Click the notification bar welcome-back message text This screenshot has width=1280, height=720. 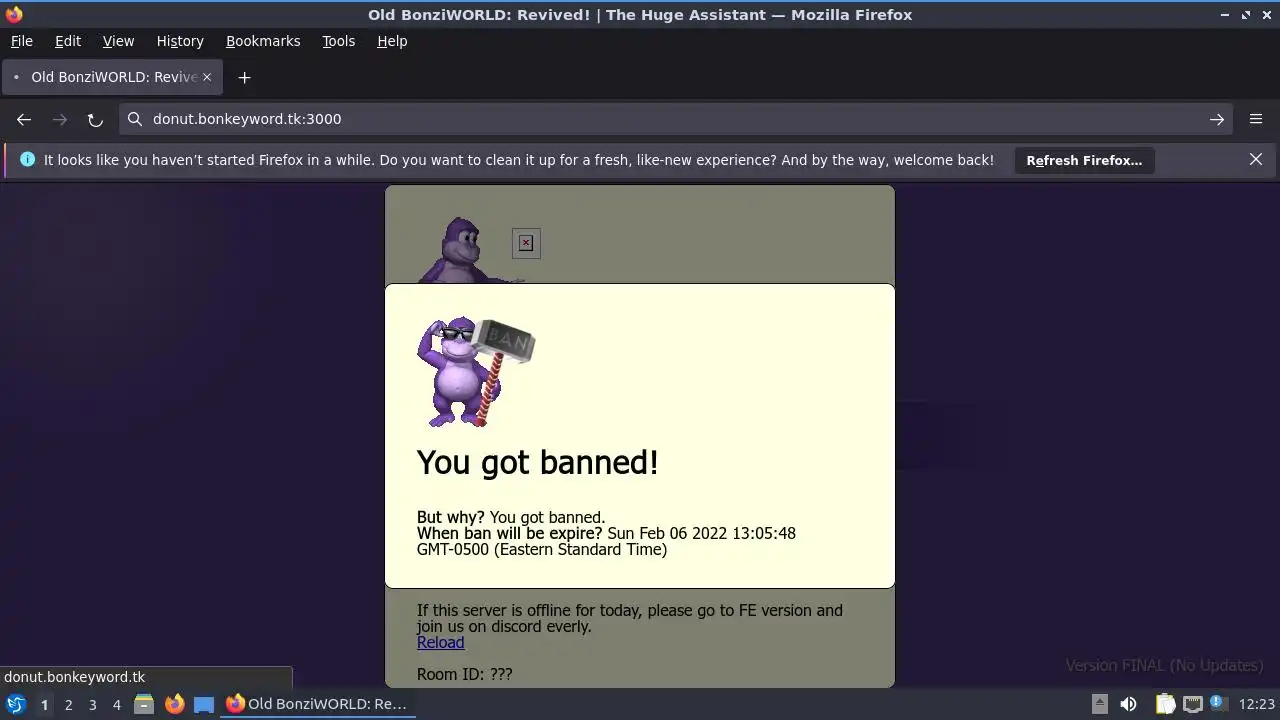click(x=519, y=160)
